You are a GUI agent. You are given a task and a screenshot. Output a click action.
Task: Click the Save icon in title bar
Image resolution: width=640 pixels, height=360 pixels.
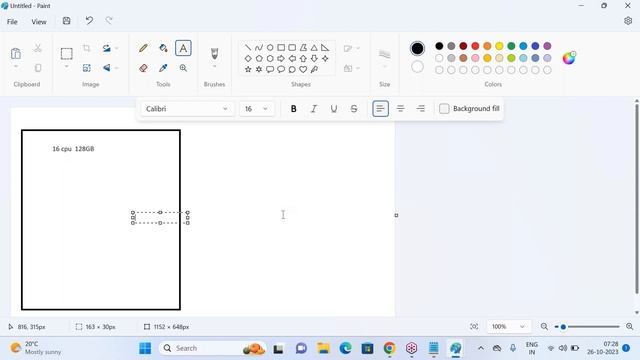click(67, 21)
